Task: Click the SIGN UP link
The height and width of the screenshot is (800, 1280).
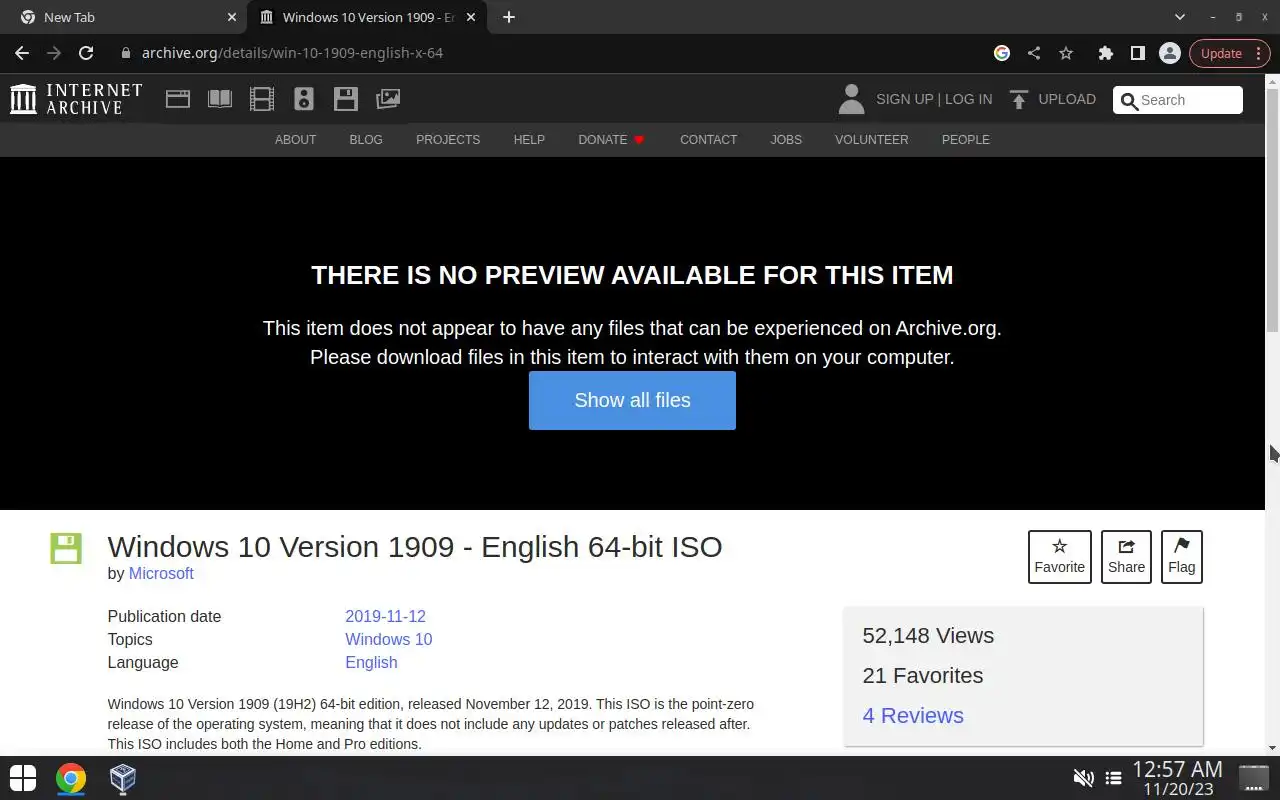Action: tap(904, 99)
